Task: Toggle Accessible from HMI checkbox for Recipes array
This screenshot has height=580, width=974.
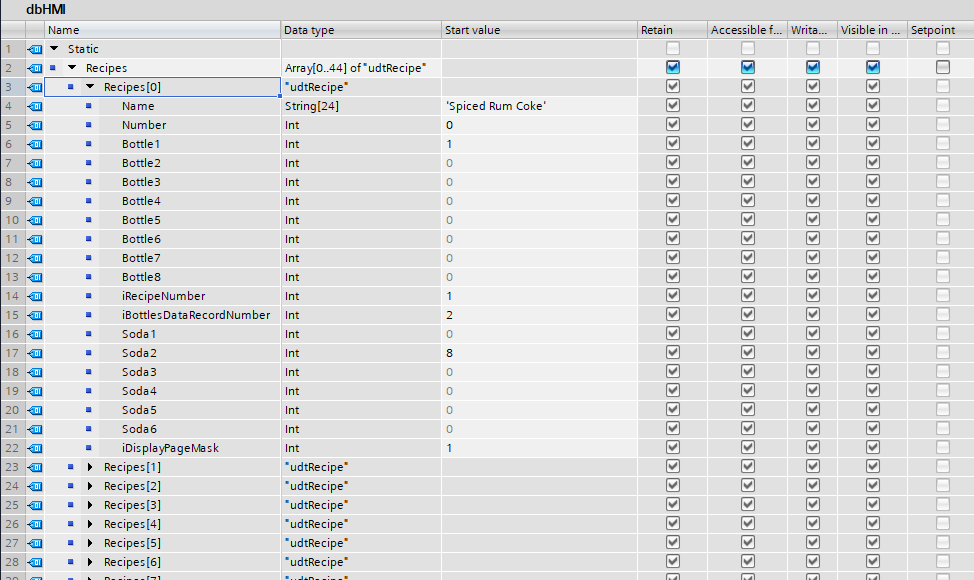Action: (x=748, y=67)
